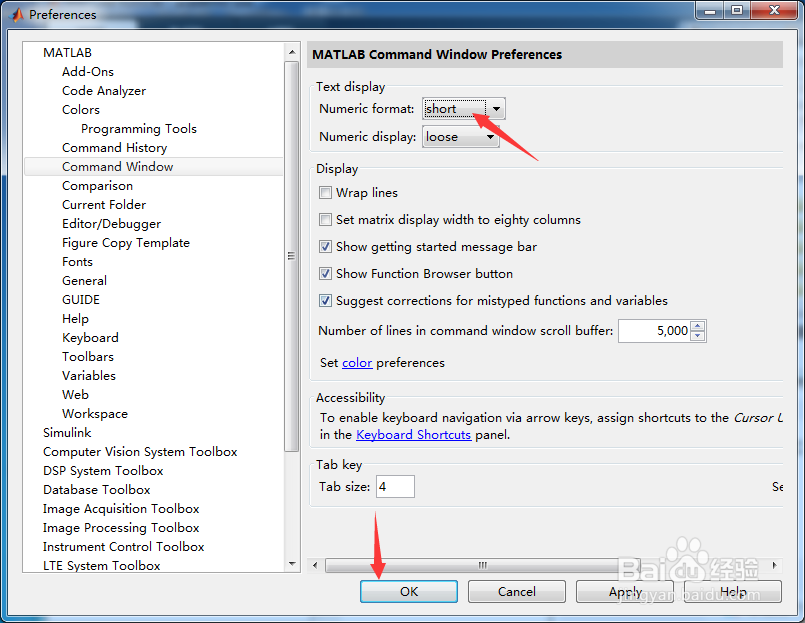Select Figure Copy Template

tap(126, 243)
